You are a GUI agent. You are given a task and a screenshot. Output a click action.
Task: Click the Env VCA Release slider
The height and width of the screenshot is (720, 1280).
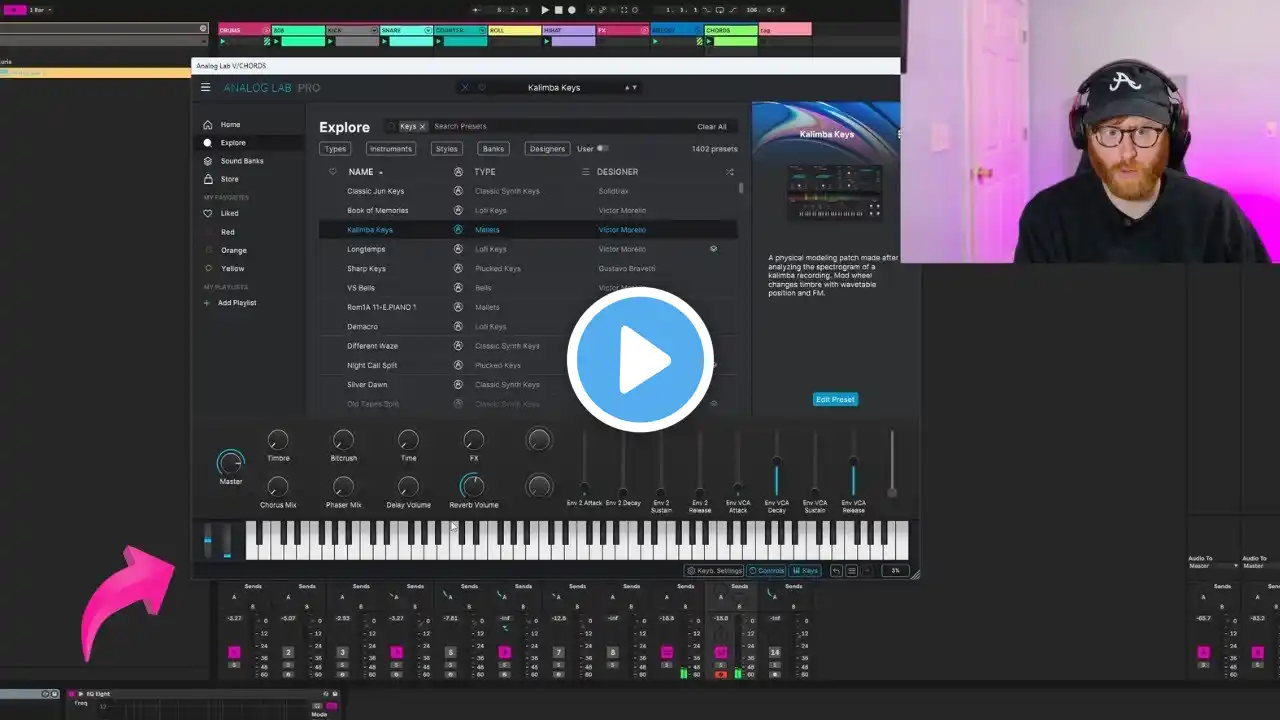click(x=853, y=463)
